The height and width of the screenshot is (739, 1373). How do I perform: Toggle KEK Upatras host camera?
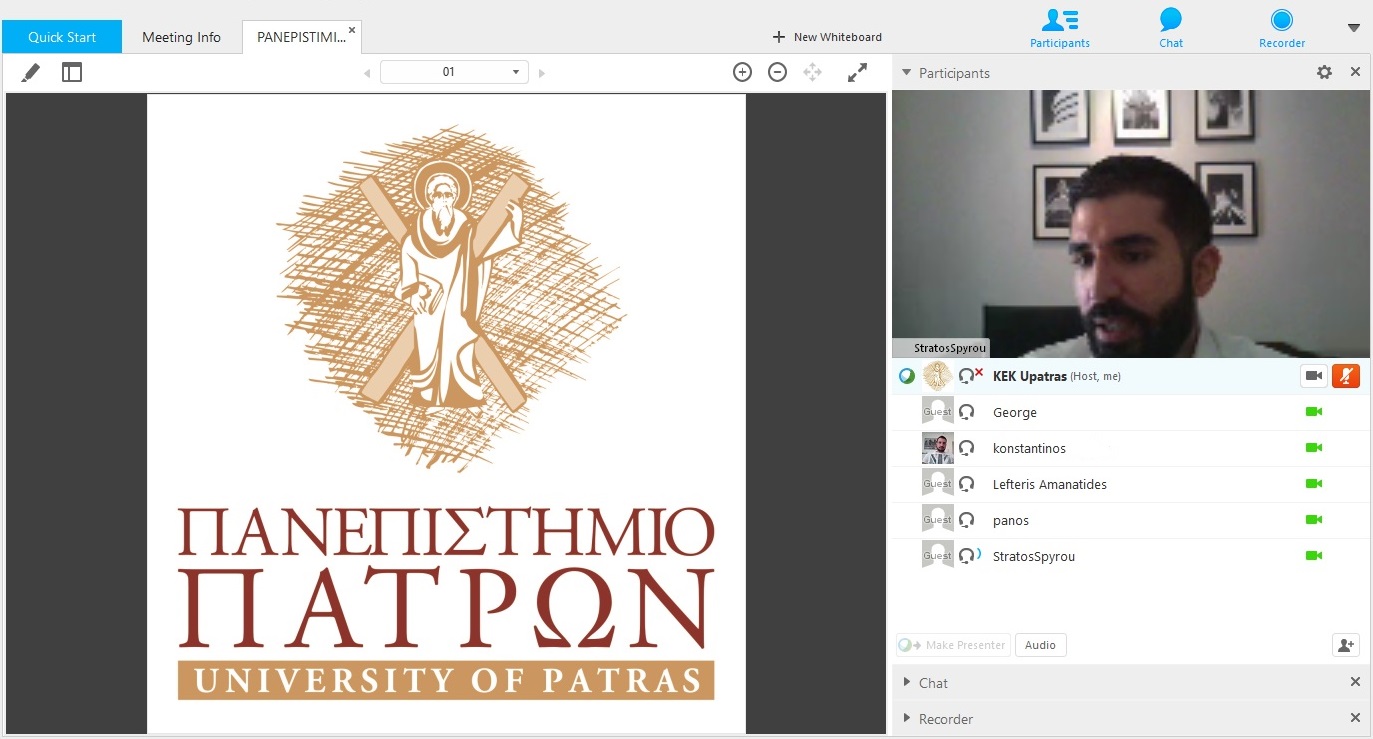click(1314, 376)
